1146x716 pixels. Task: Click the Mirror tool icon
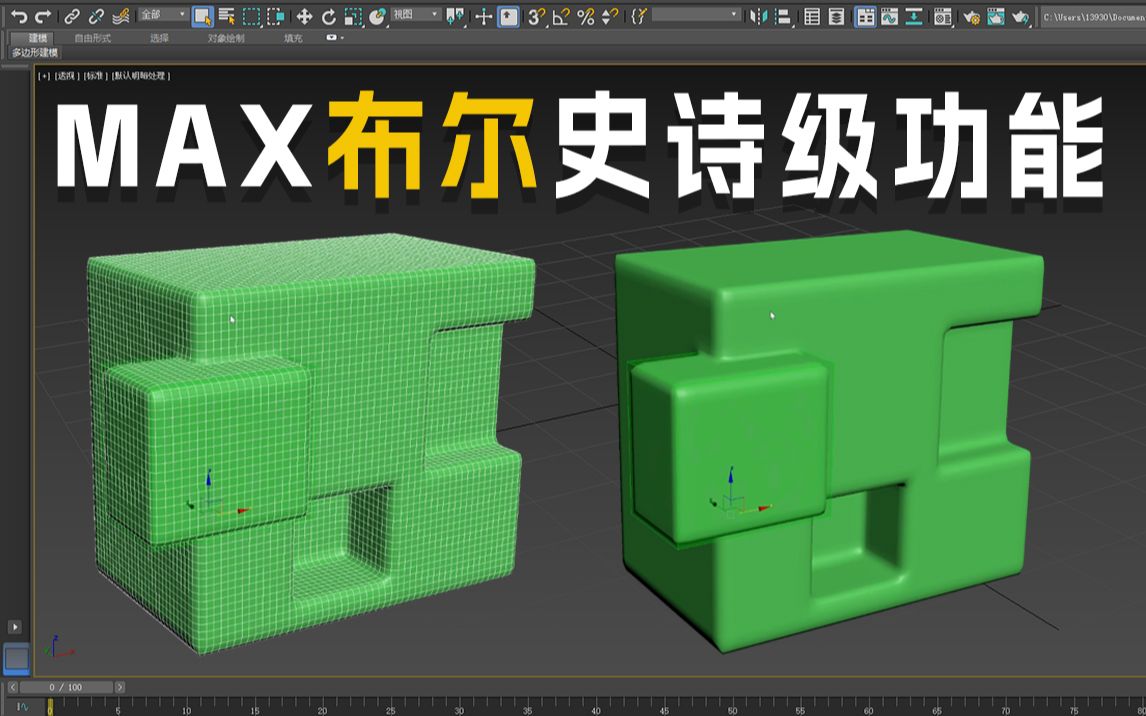click(x=758, y=14)
